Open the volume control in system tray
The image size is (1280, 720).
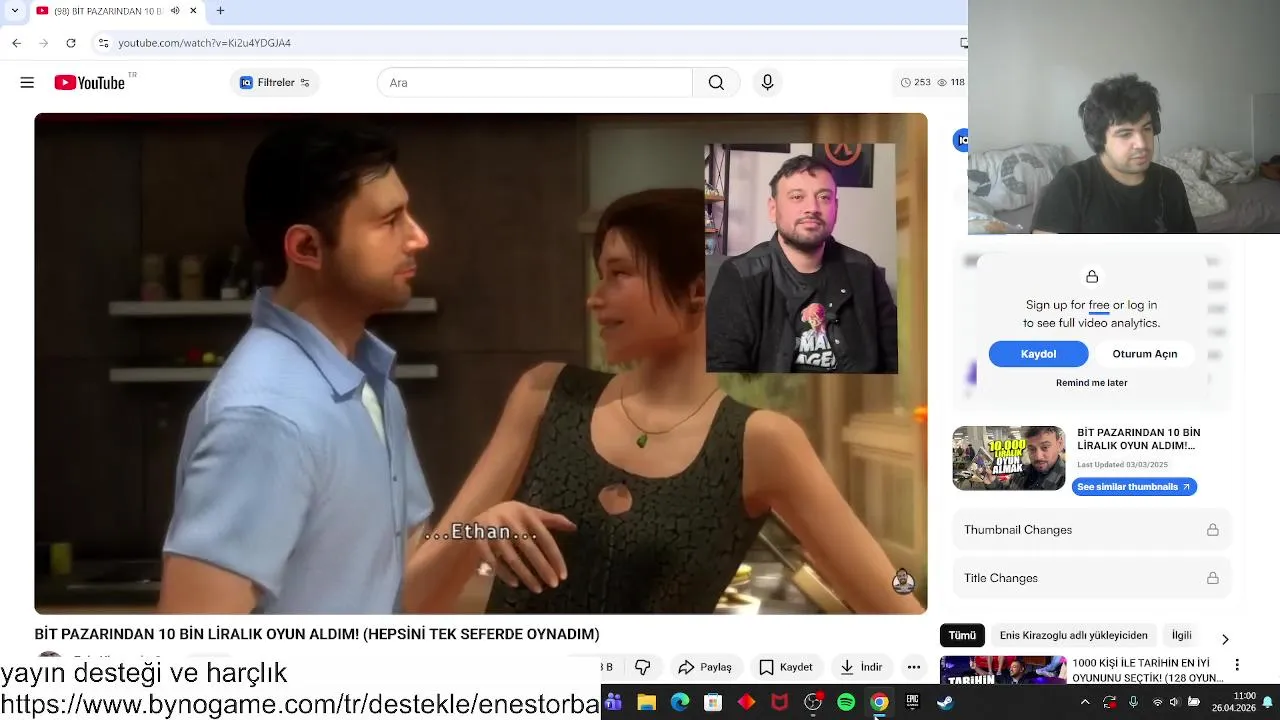(1174, 703)
